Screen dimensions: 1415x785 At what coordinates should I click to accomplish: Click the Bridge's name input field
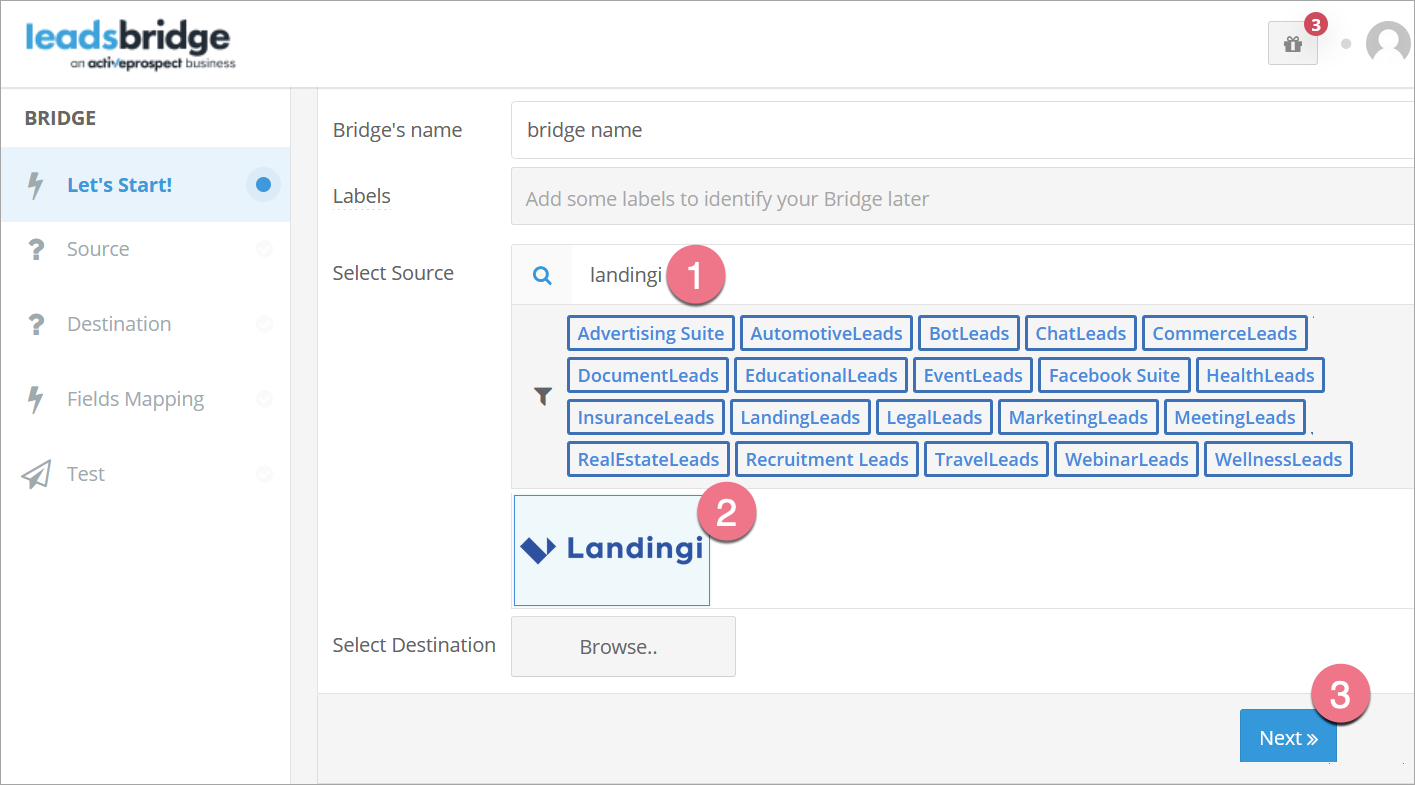pyautogui.click(x=960, y=130)
